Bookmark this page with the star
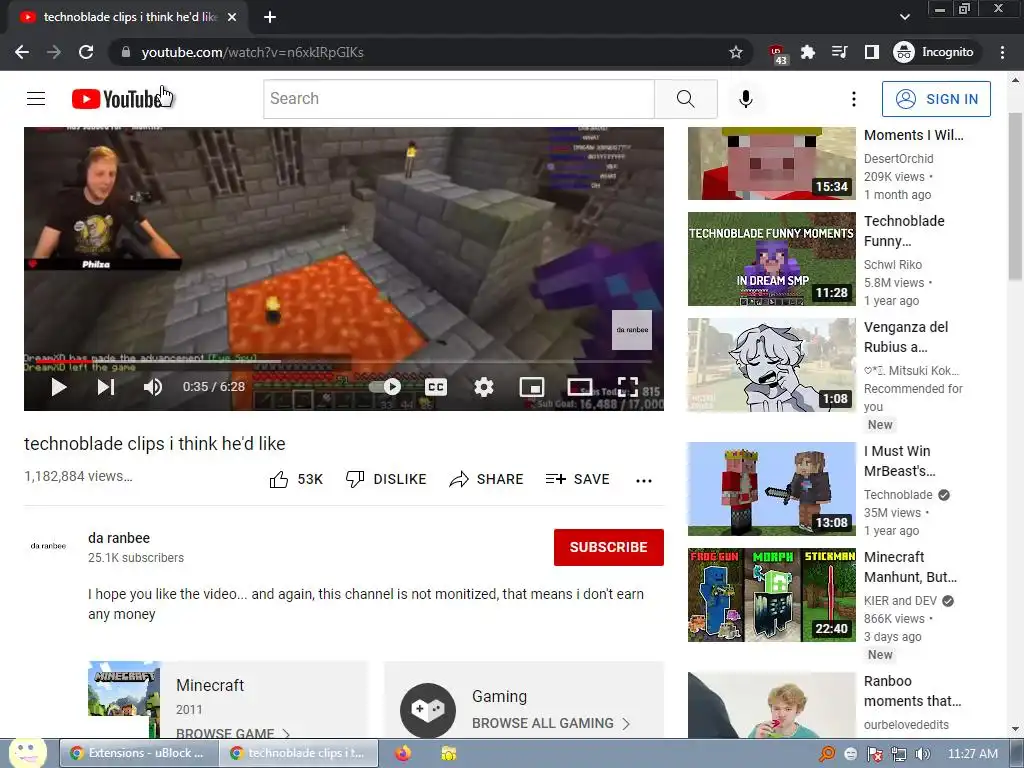Screen dimensions: 1024x768 [x=736, y=52]
